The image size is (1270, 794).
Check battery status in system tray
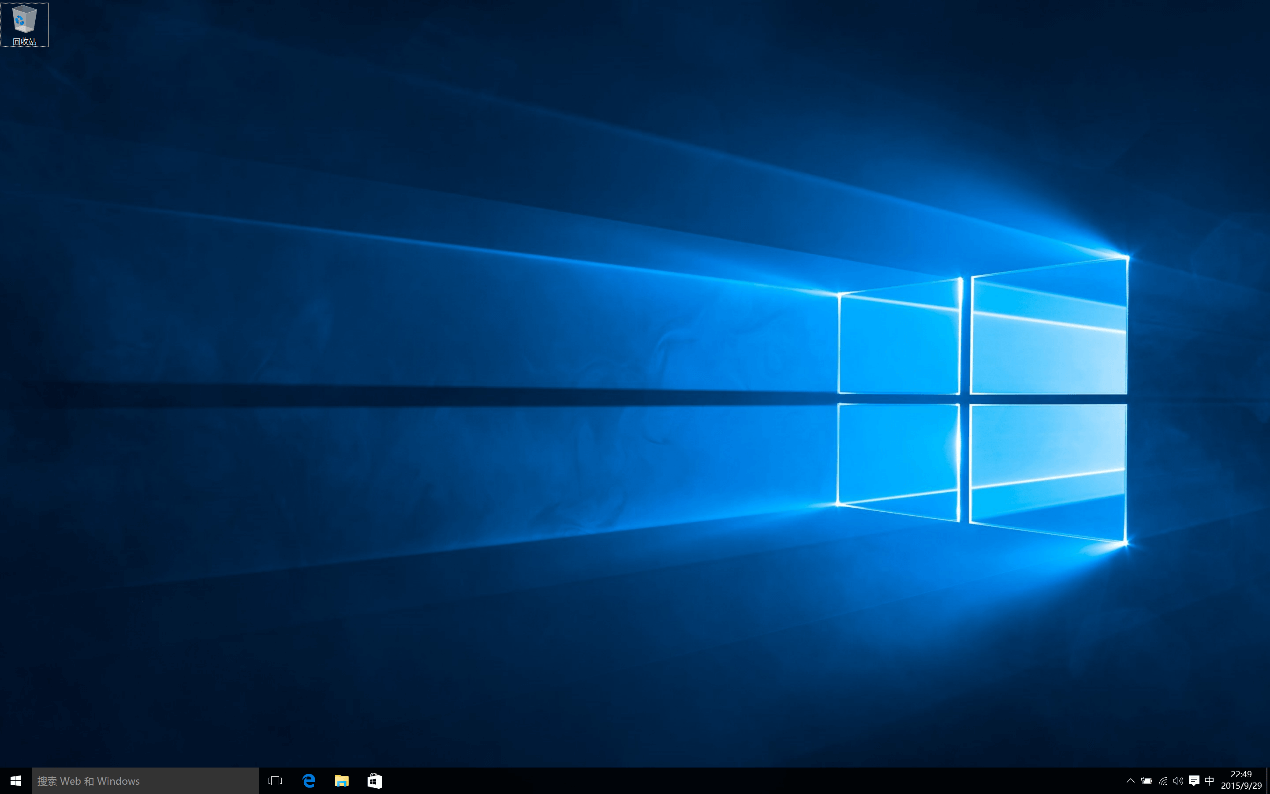[1146, 781]
